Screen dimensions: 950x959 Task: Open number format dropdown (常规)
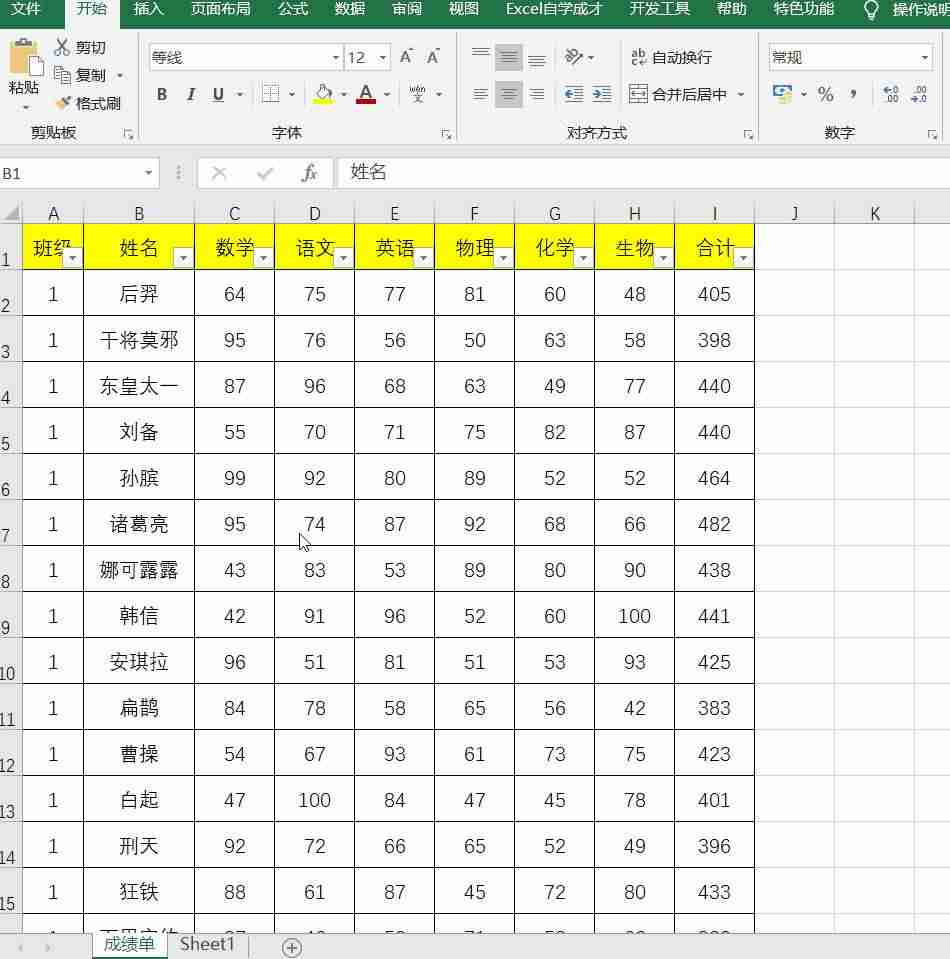pyautogui.click(x=924, y=57)
